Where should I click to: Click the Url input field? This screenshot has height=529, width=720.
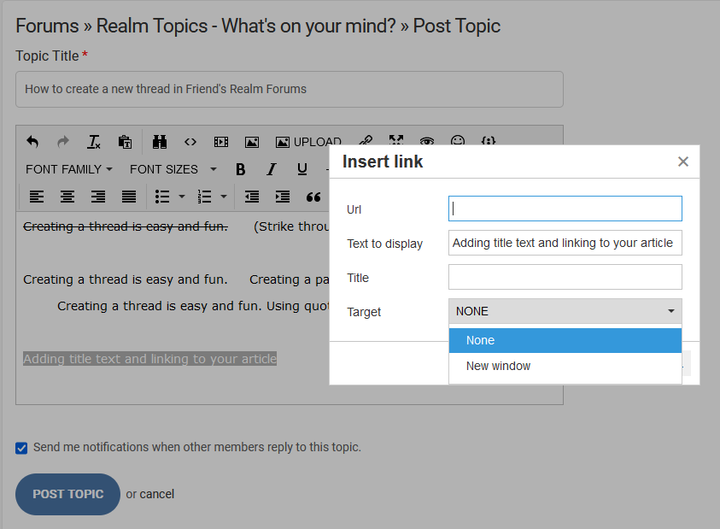click(565, 209)
